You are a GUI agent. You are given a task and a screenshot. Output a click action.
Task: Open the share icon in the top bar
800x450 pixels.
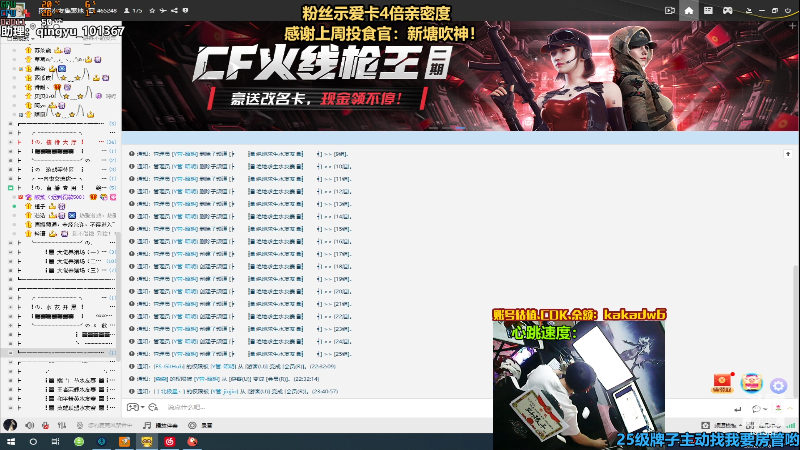point(174,10)
